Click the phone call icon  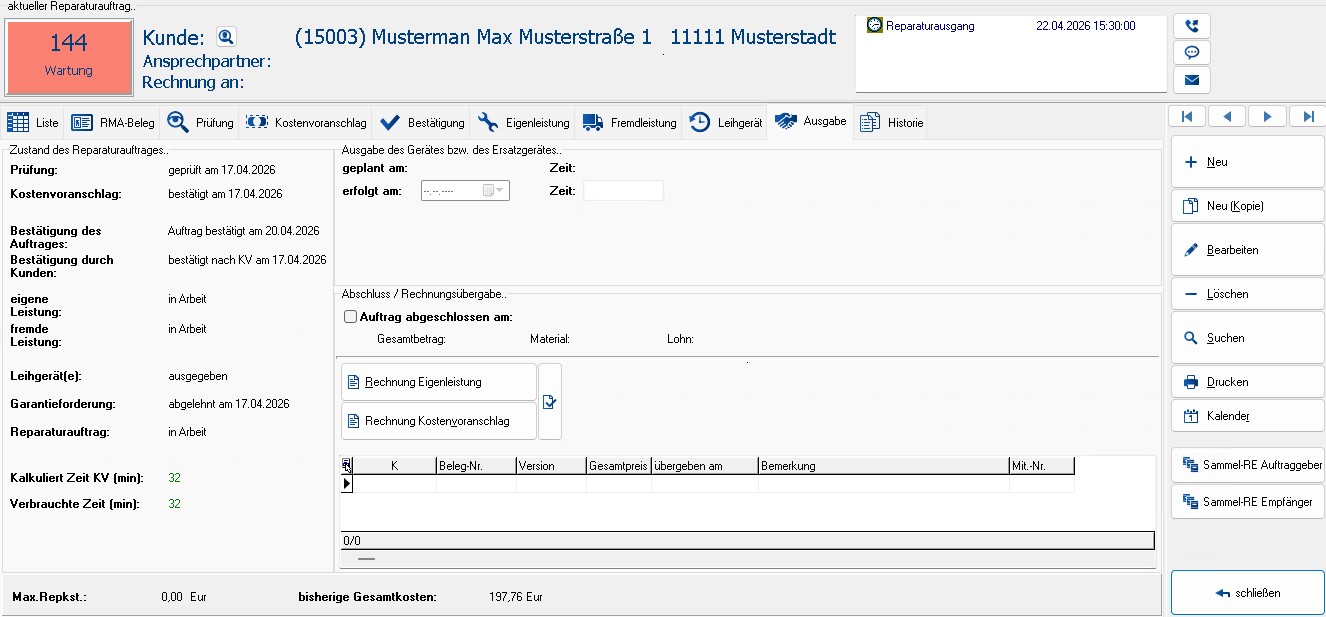[1191, 26]
